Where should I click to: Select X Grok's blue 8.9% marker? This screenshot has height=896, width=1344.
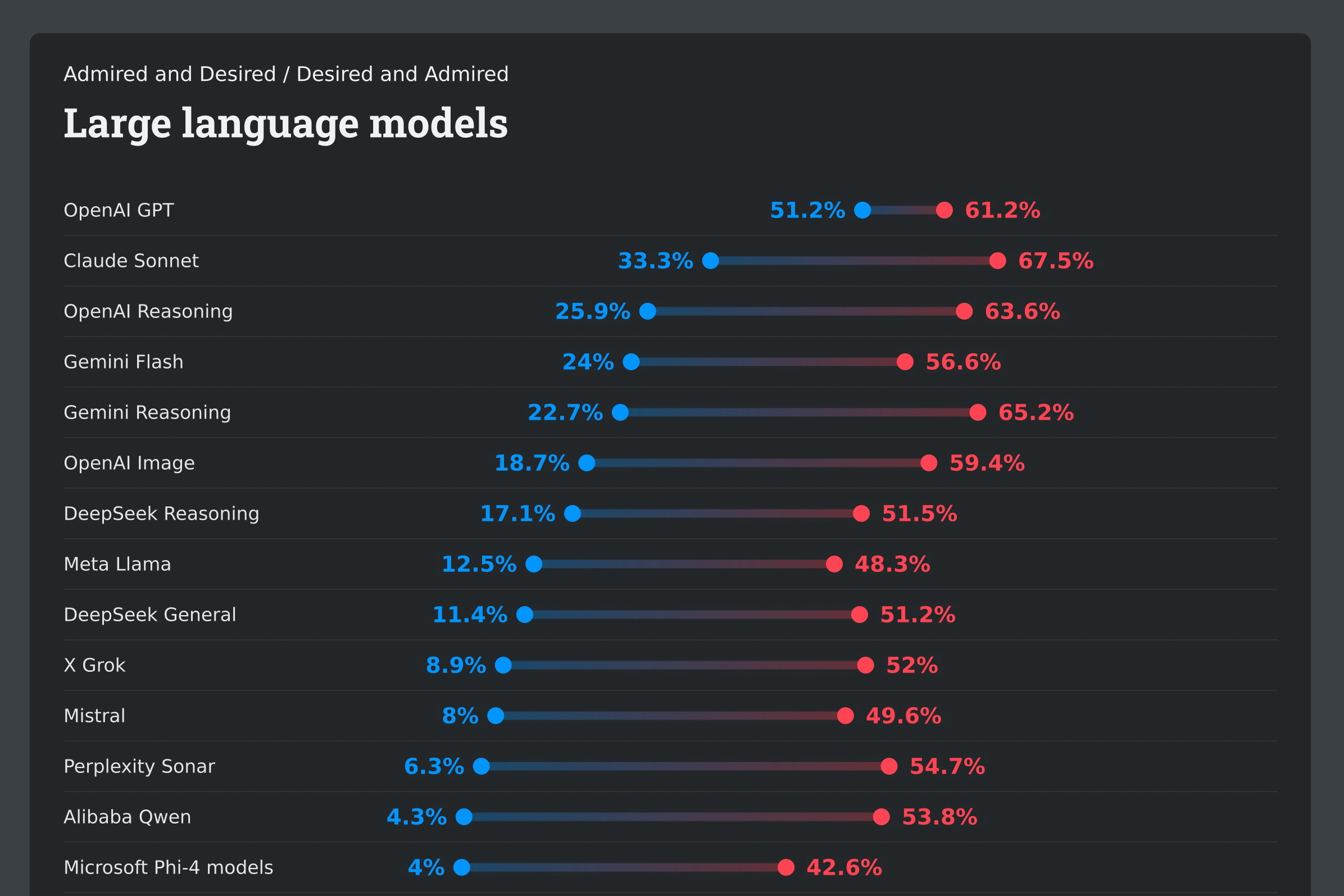(x=503, y=665)
